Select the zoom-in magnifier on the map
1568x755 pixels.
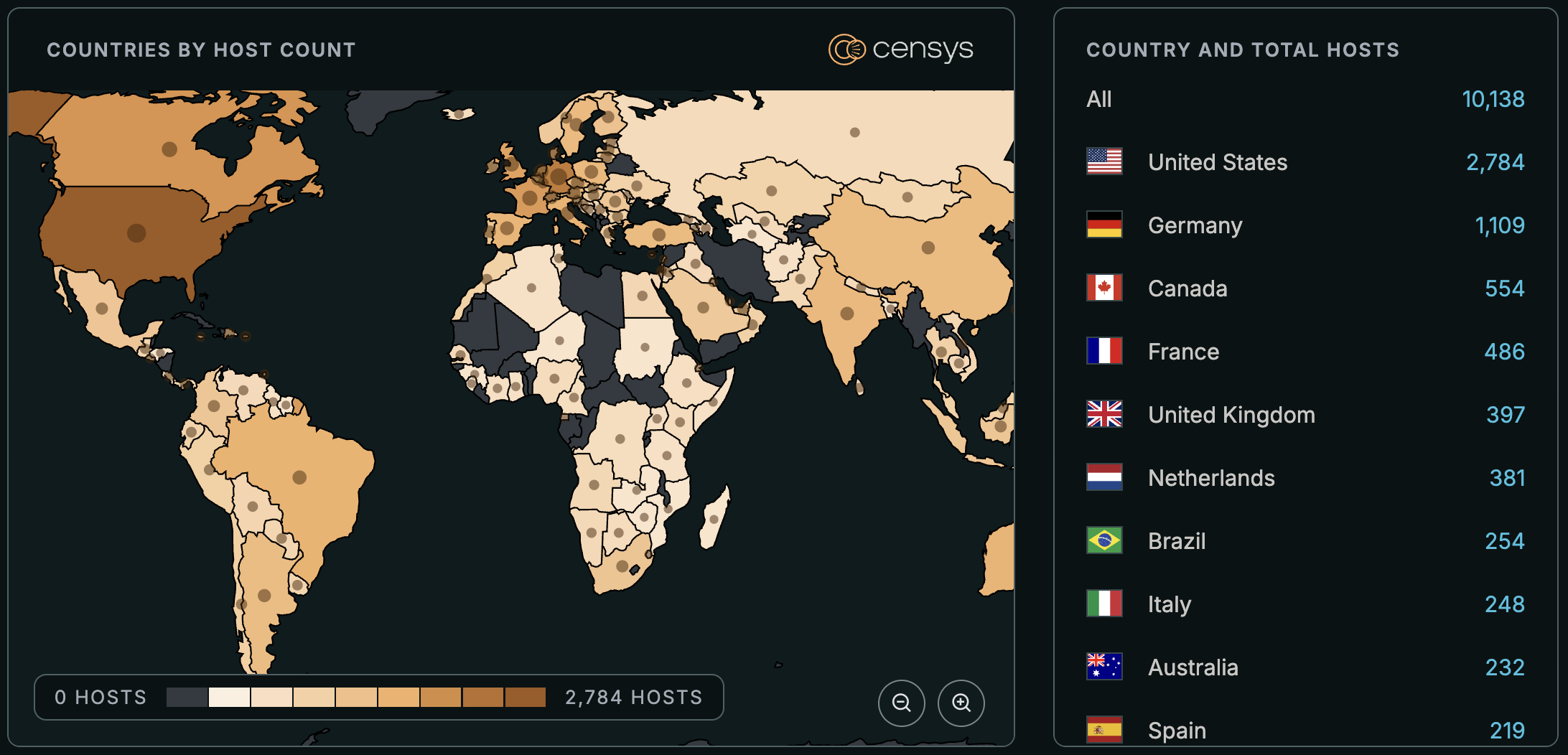click(x=961, y=703)
